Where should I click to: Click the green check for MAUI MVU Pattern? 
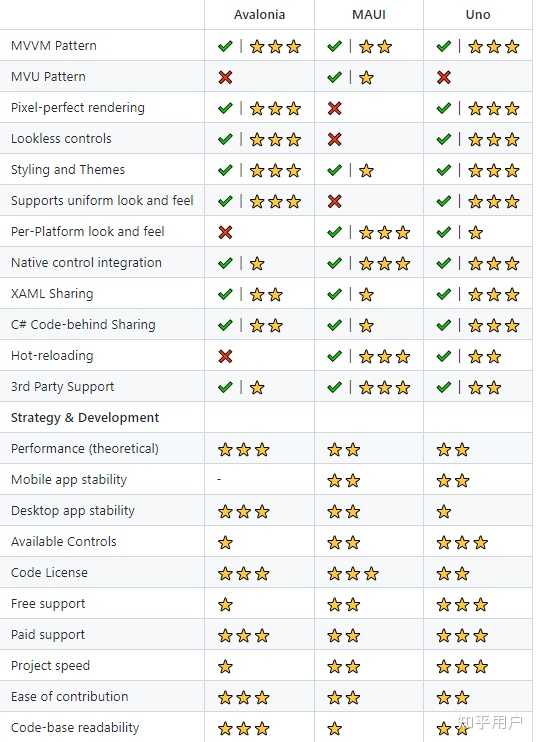point(335,77)
